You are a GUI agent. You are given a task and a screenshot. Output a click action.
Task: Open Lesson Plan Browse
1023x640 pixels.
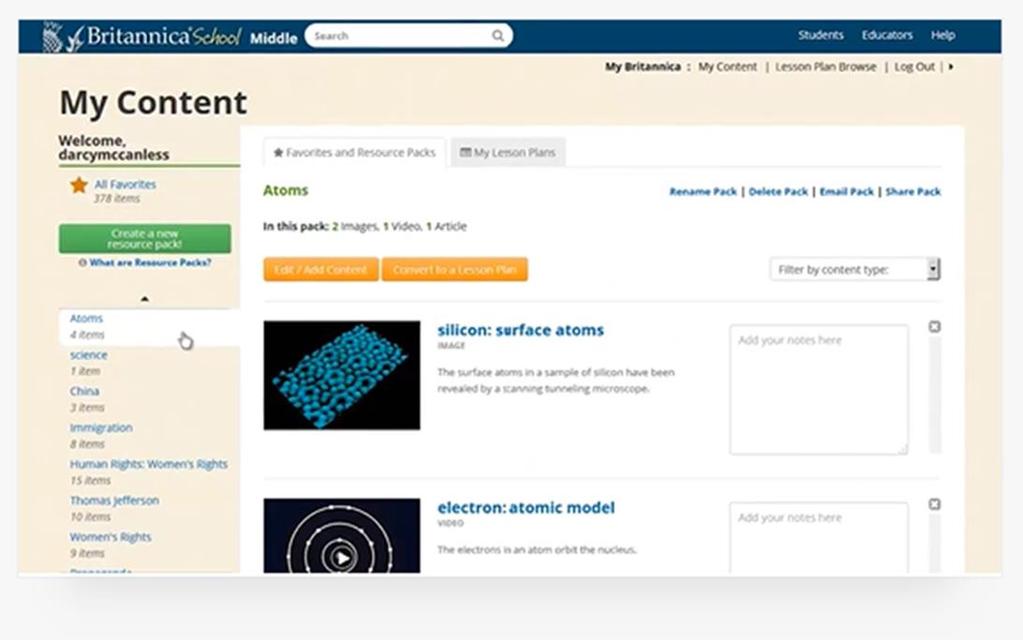[825, 67]
